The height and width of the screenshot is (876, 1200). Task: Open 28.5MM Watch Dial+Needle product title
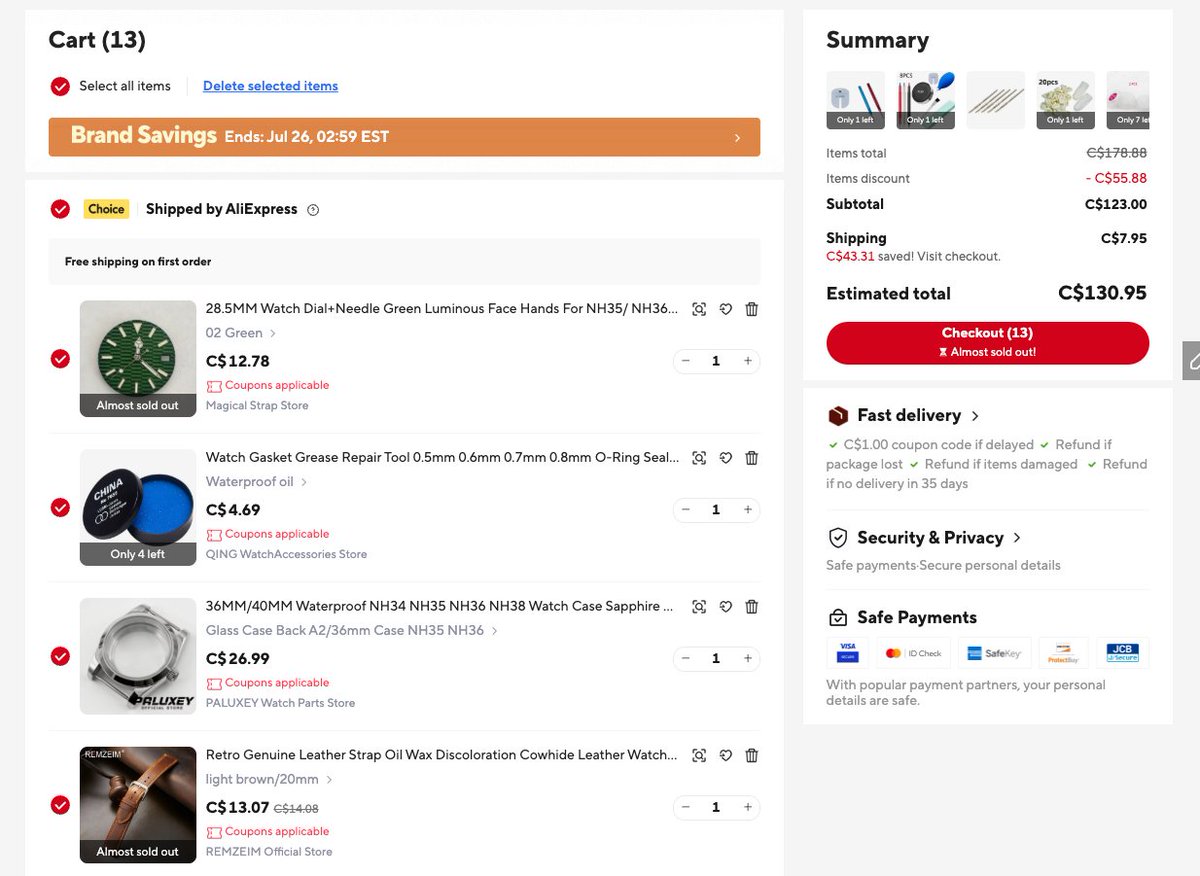(442, 309)
